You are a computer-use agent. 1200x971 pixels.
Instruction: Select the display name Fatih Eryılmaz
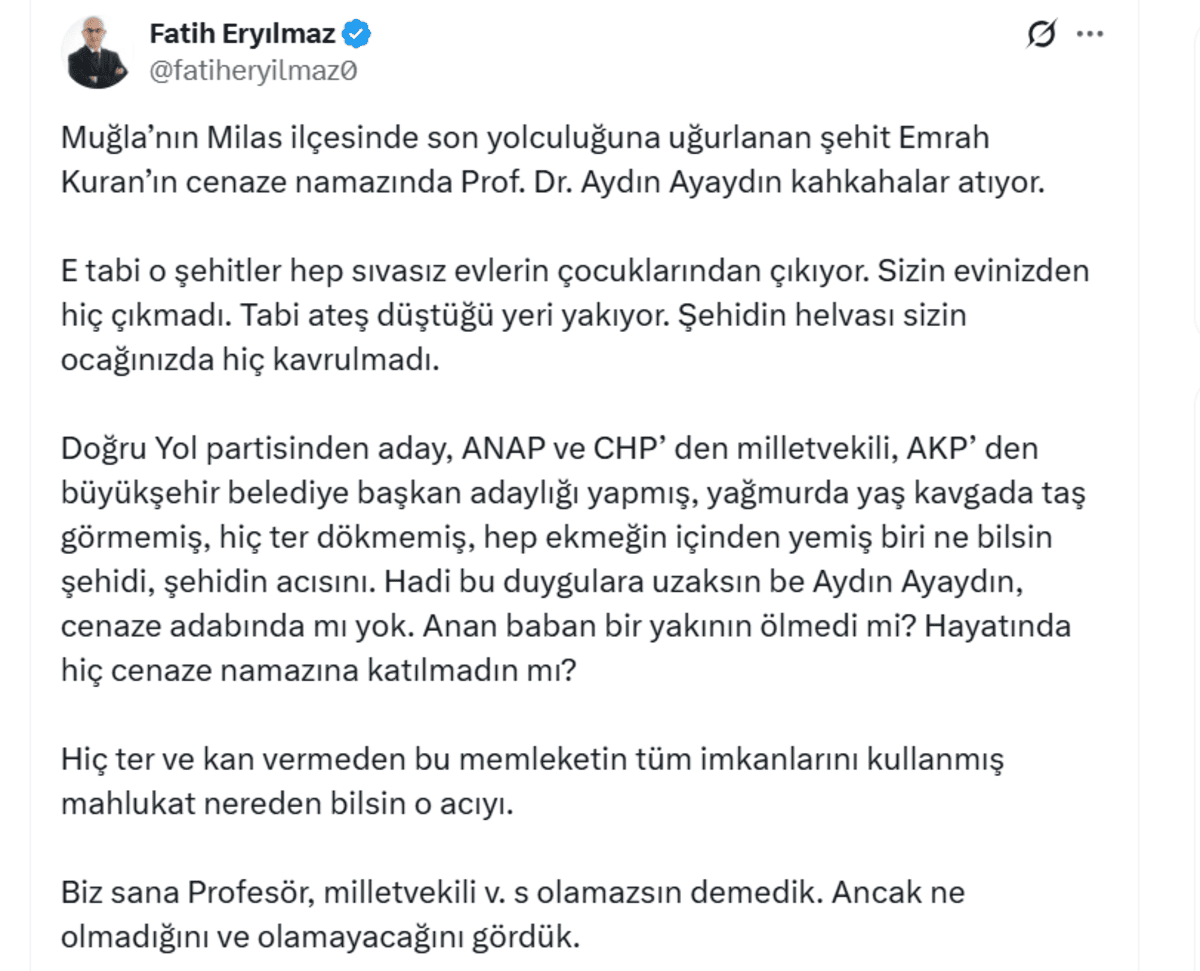238,32
